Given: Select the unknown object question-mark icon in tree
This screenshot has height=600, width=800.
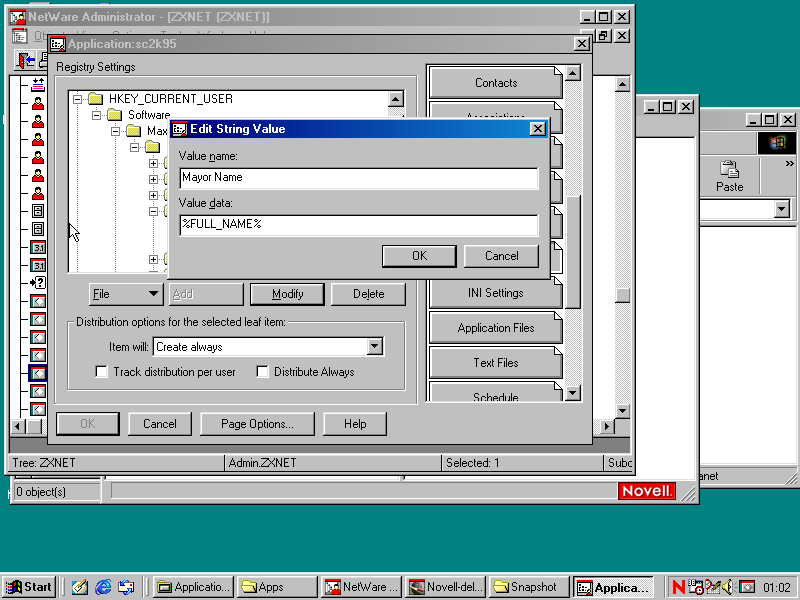Looking at the screenshot, I should [x=38, y=282].
